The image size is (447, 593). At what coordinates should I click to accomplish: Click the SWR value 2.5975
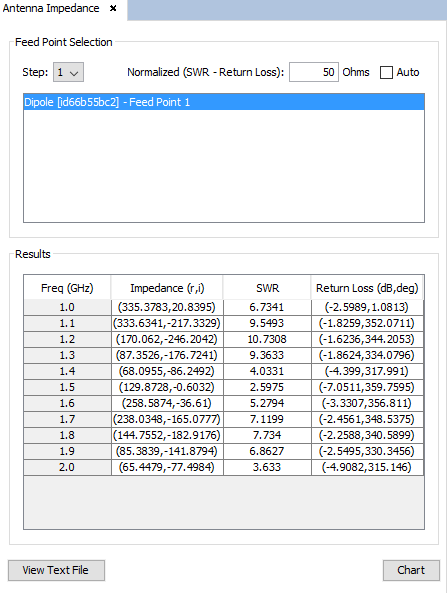(x=267, y=387)
